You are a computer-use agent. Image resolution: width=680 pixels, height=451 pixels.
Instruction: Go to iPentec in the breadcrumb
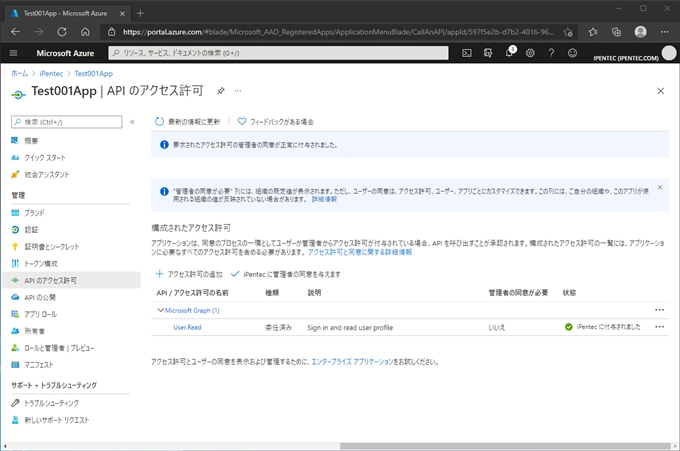coord(51,74)
